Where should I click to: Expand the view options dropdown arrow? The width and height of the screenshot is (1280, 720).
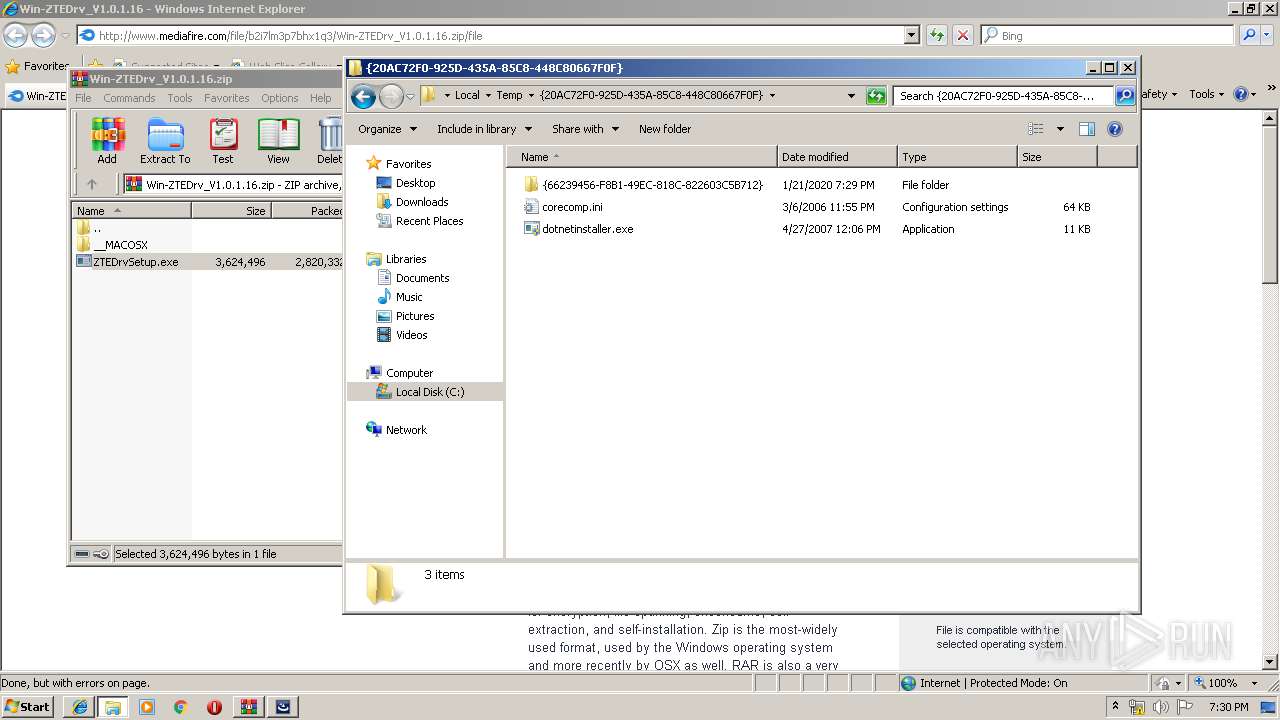coord(1060,129)
